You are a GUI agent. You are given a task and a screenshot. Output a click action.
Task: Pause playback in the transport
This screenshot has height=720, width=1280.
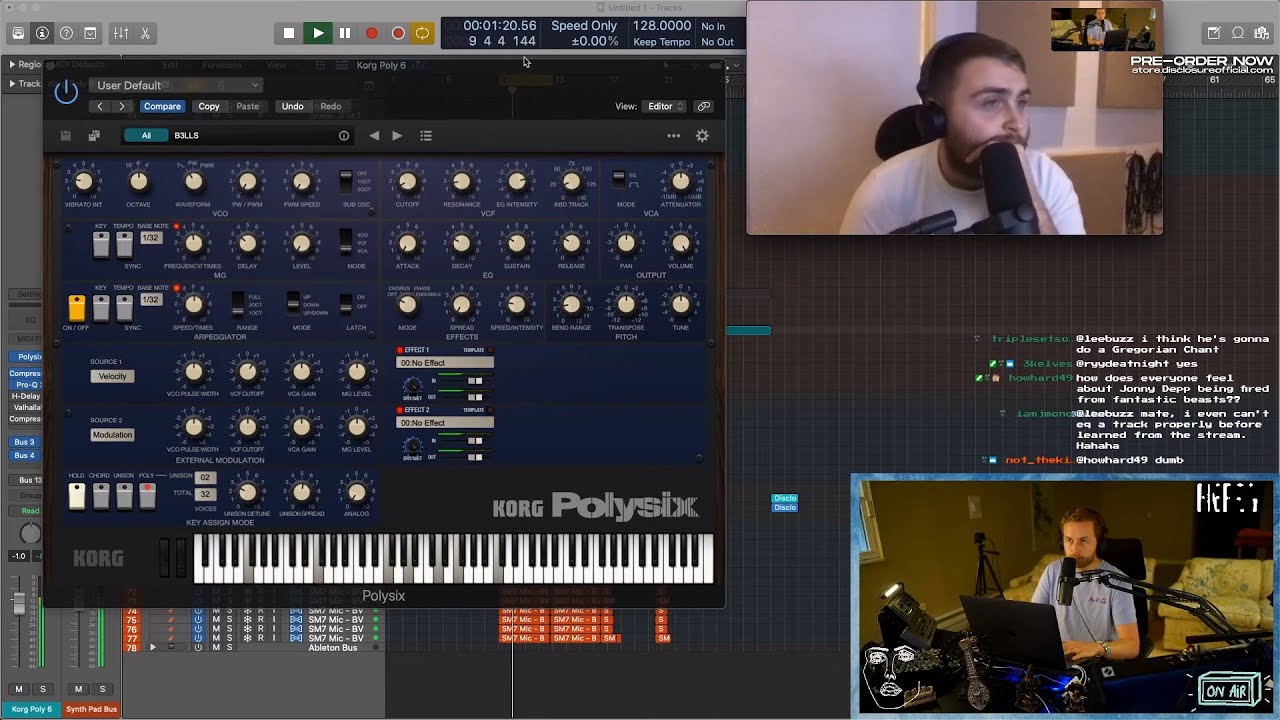[345, 33]
